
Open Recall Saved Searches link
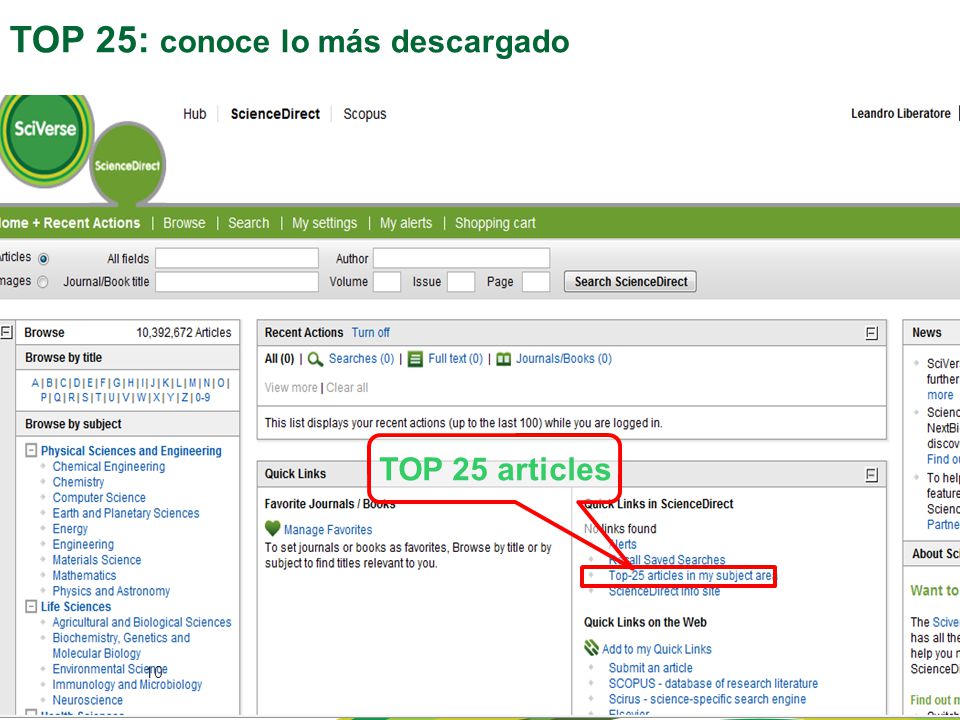tap(667, 560)
